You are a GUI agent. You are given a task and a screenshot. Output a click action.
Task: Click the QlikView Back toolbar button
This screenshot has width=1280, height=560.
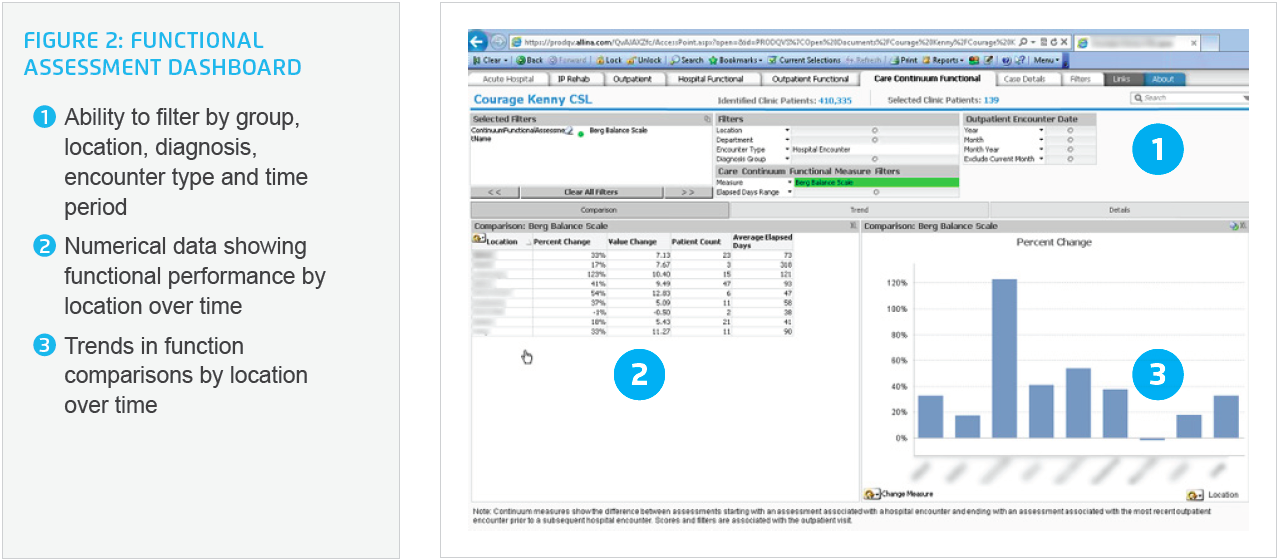pyautogui.click(x=529, y=60)
